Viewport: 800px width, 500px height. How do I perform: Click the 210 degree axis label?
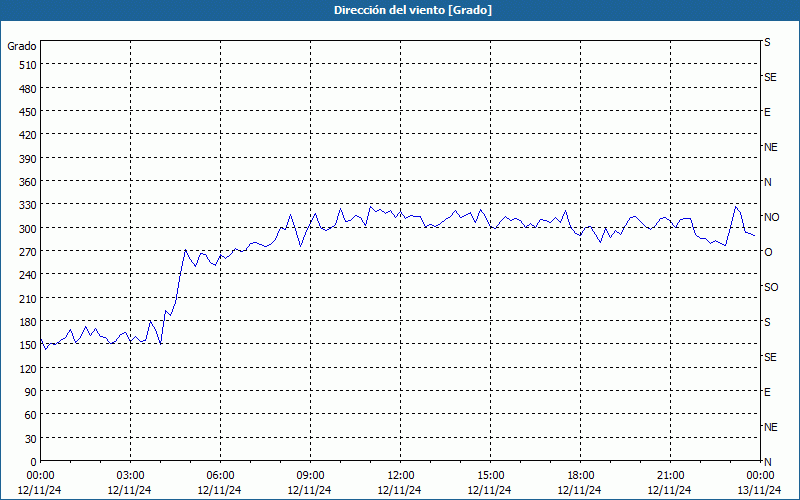pyautogui.click(x=28, y=299)
